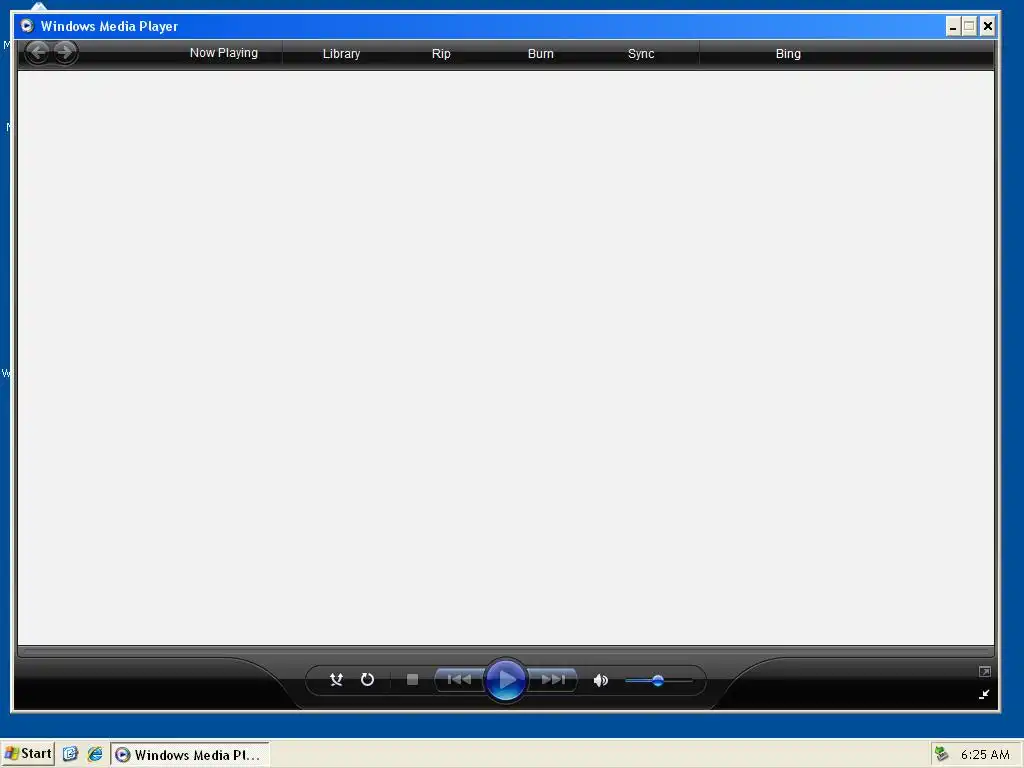This screenshot has width=1024, height=768.
Task: Open the Burn tab
Action: click(541, 54)
